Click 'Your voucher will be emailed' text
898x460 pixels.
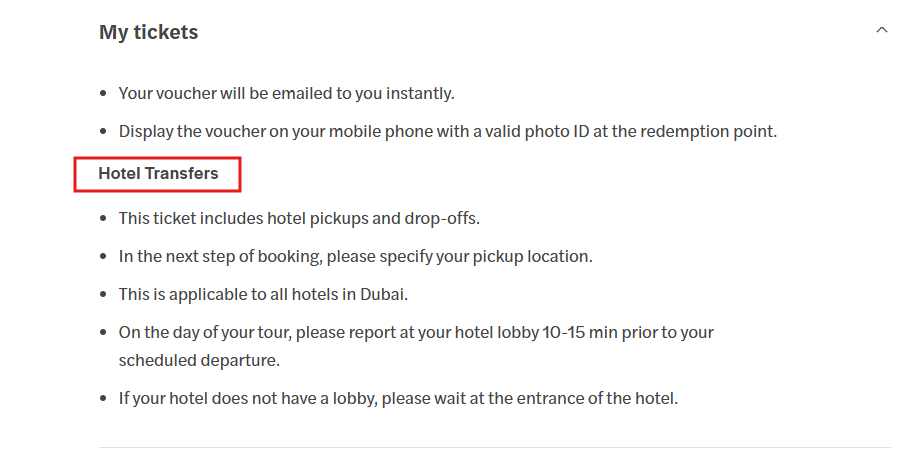tap(286, 93)
